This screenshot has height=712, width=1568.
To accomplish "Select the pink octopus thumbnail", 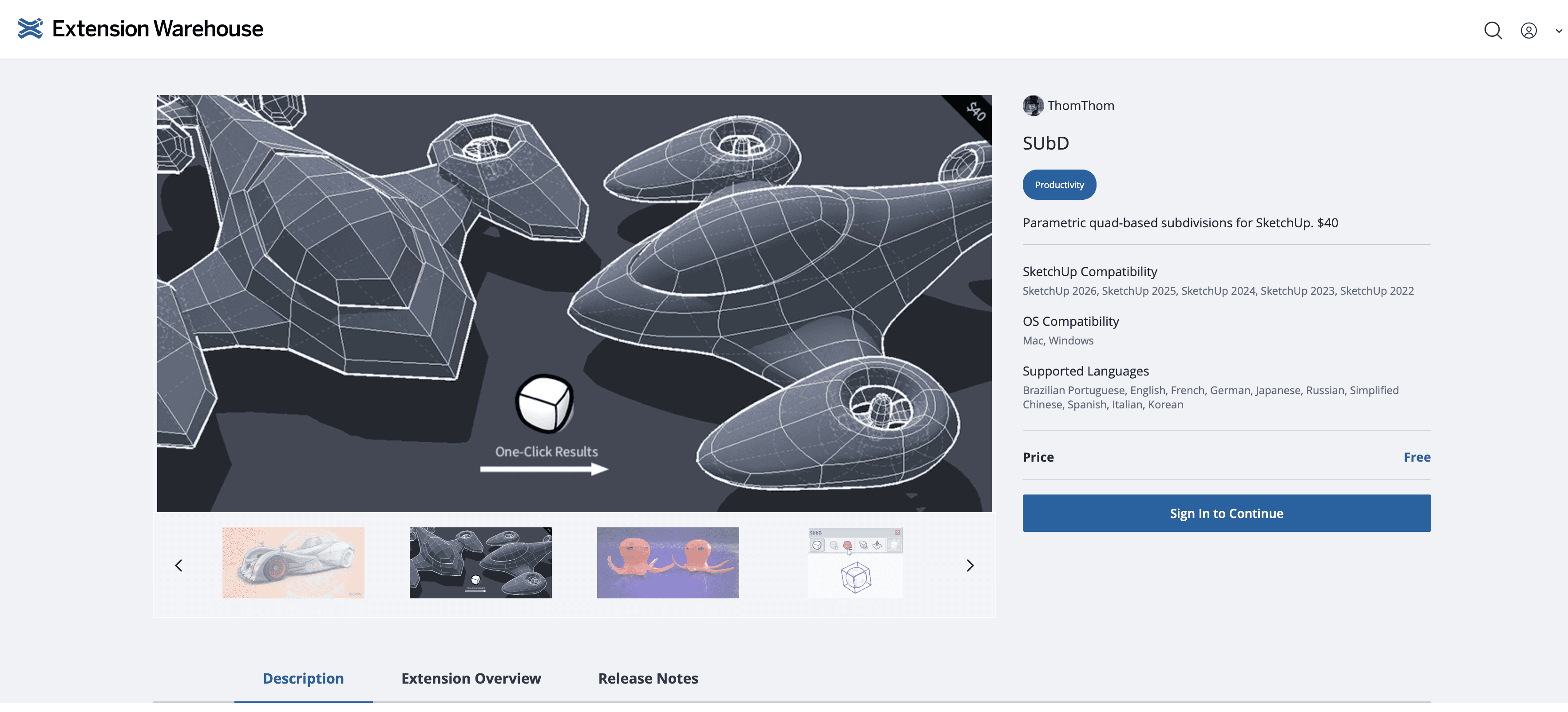I will pyautogui.click(x=667, y=562).
